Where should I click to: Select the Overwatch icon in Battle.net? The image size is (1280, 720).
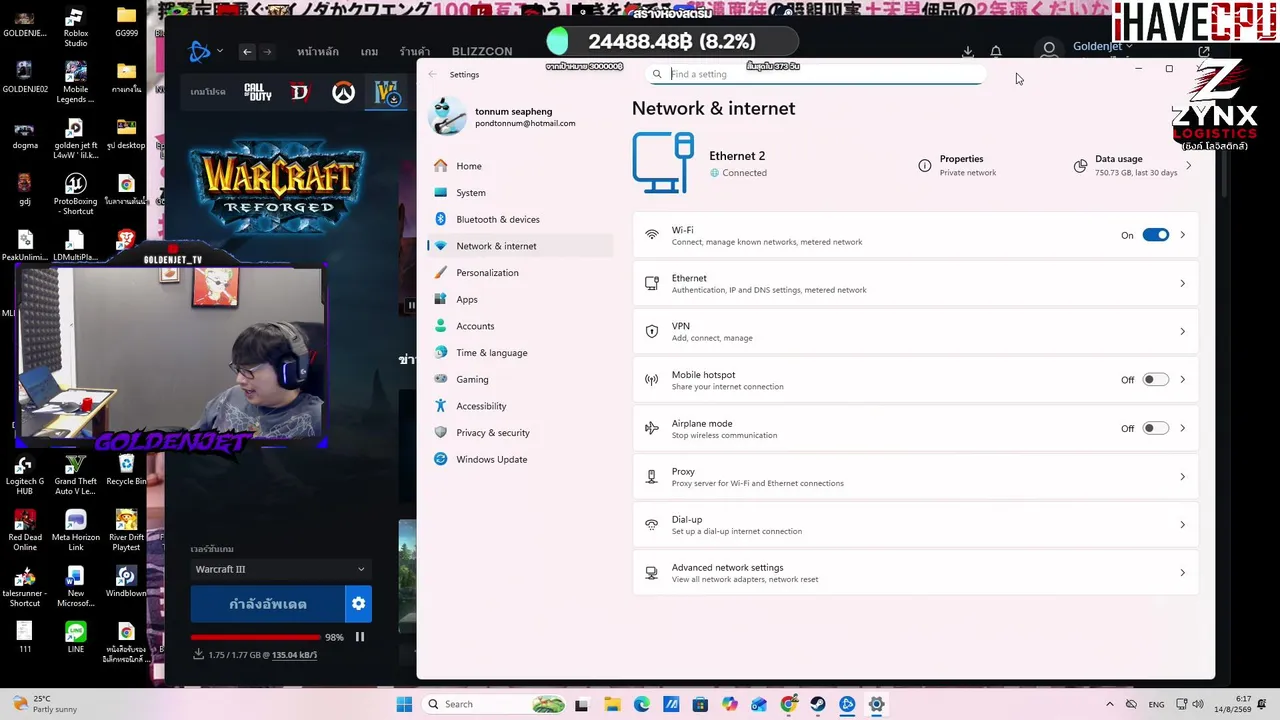pyautogui.click(x=343, y=93)
